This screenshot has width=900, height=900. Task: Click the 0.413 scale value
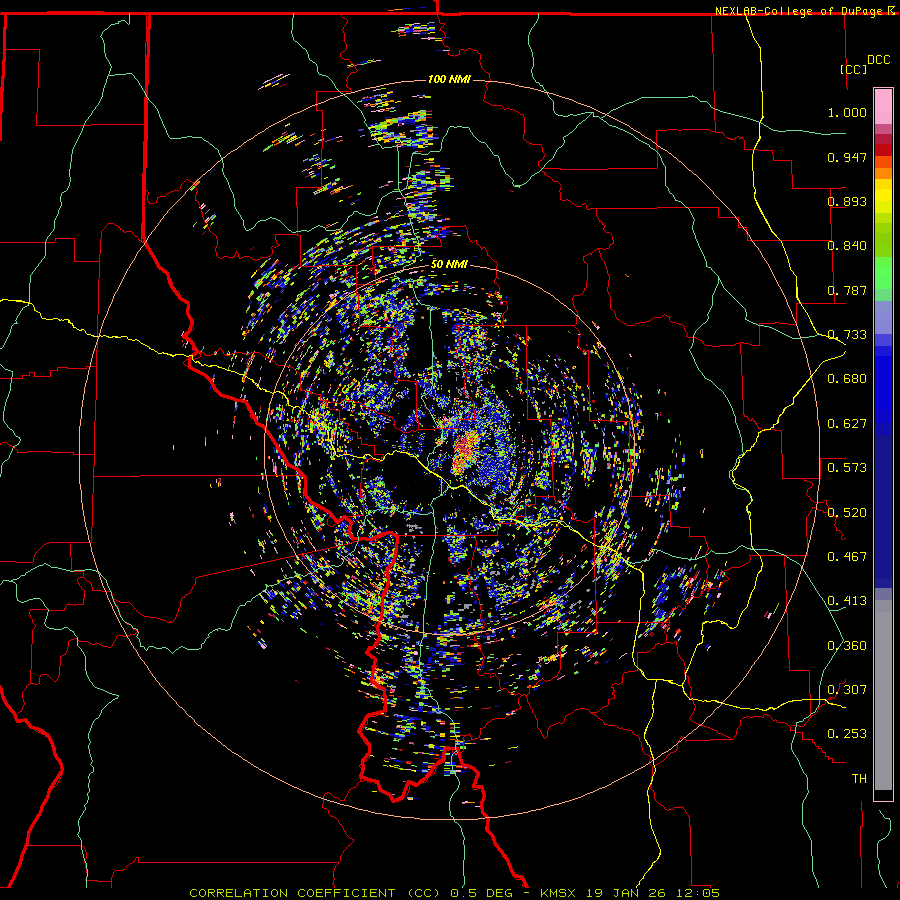coord(847,601)
